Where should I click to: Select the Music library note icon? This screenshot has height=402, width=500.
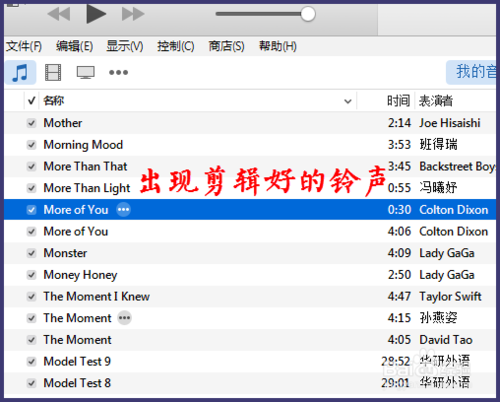pyautogui.click(x=20, y=72)
